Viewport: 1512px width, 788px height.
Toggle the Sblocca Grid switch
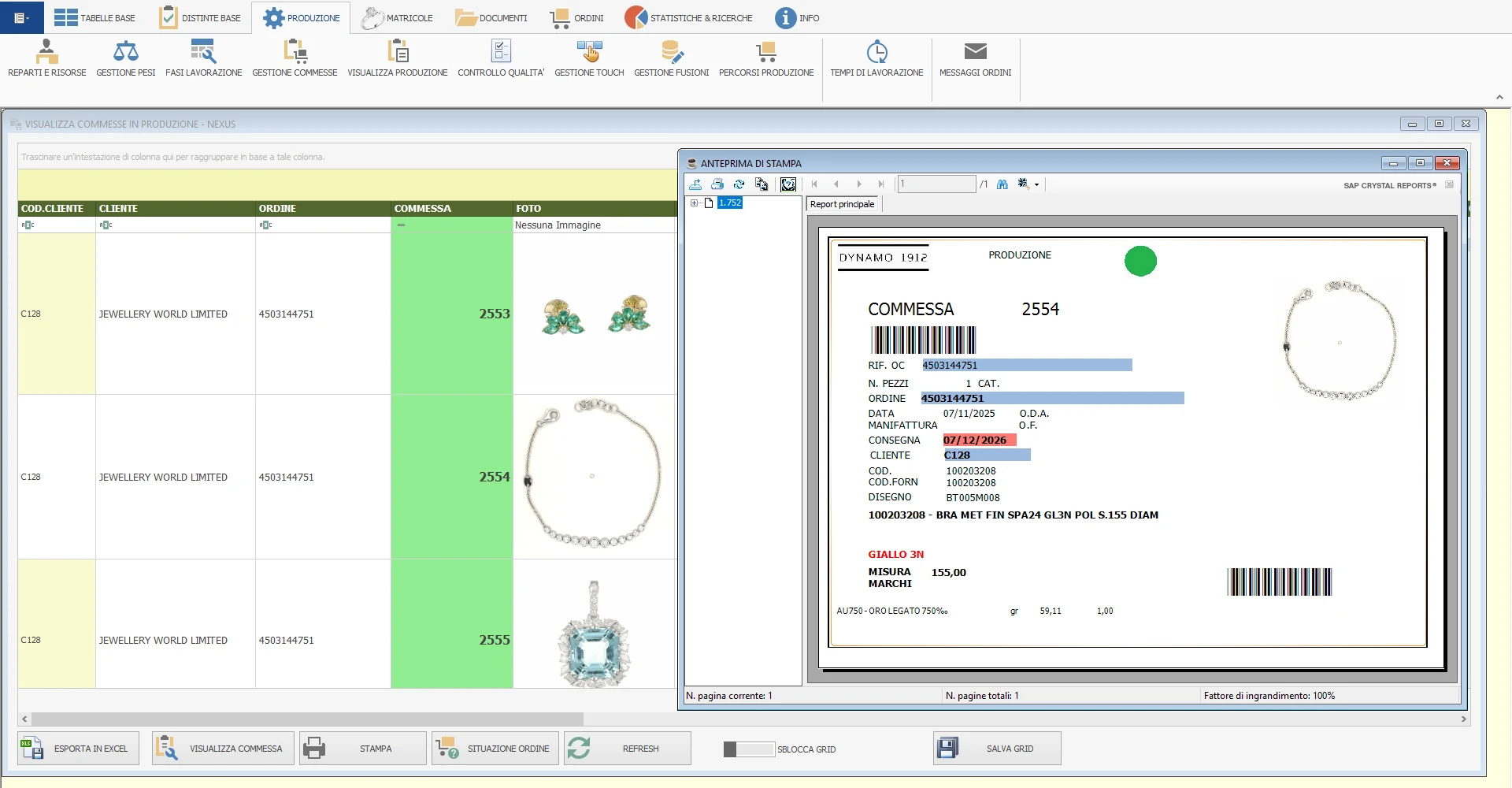point(748,749)
